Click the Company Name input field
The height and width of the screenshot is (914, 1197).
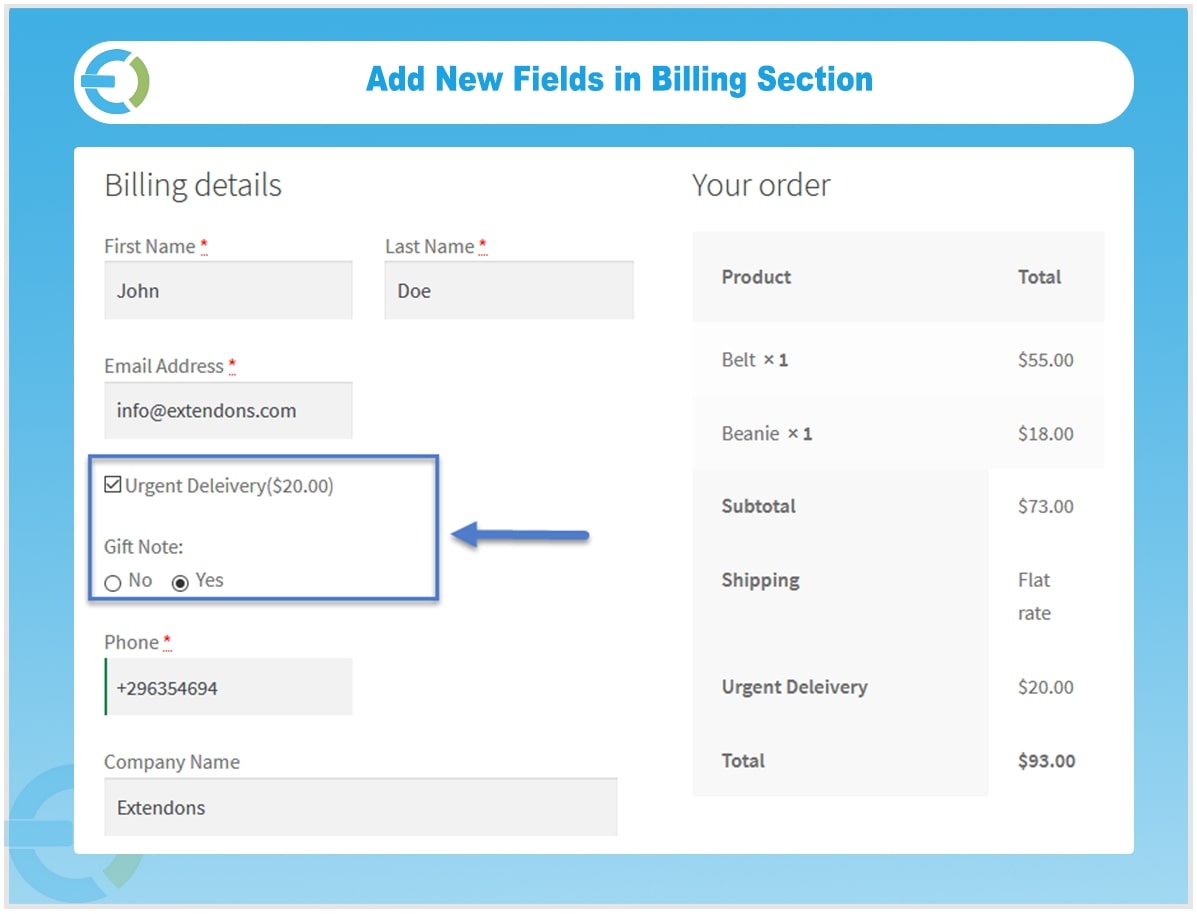pos(360,808)
